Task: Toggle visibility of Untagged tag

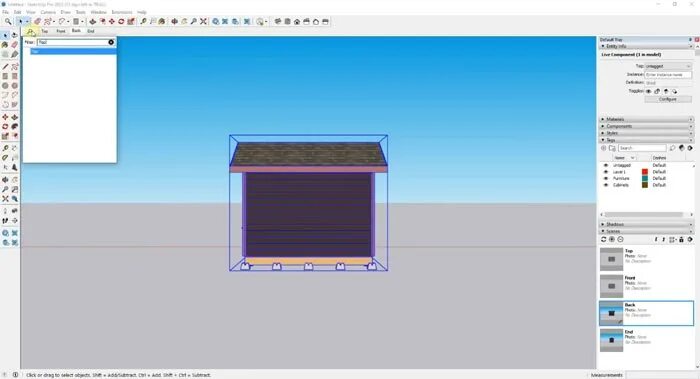Action: click(x=606, y=165)
